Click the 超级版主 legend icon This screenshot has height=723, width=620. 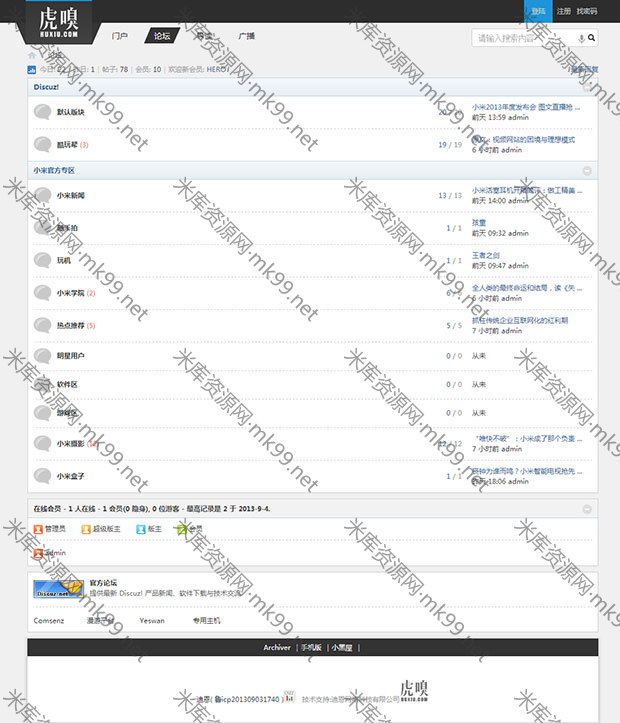[86, 529]
